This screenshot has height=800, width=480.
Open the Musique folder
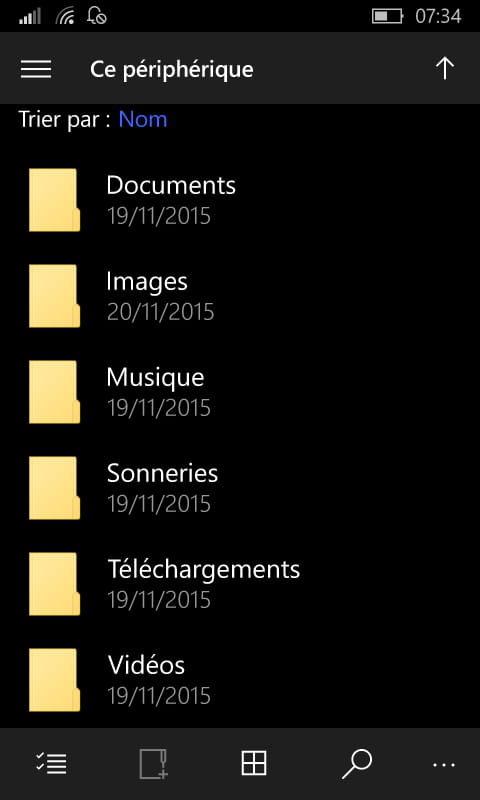(240, 392)
